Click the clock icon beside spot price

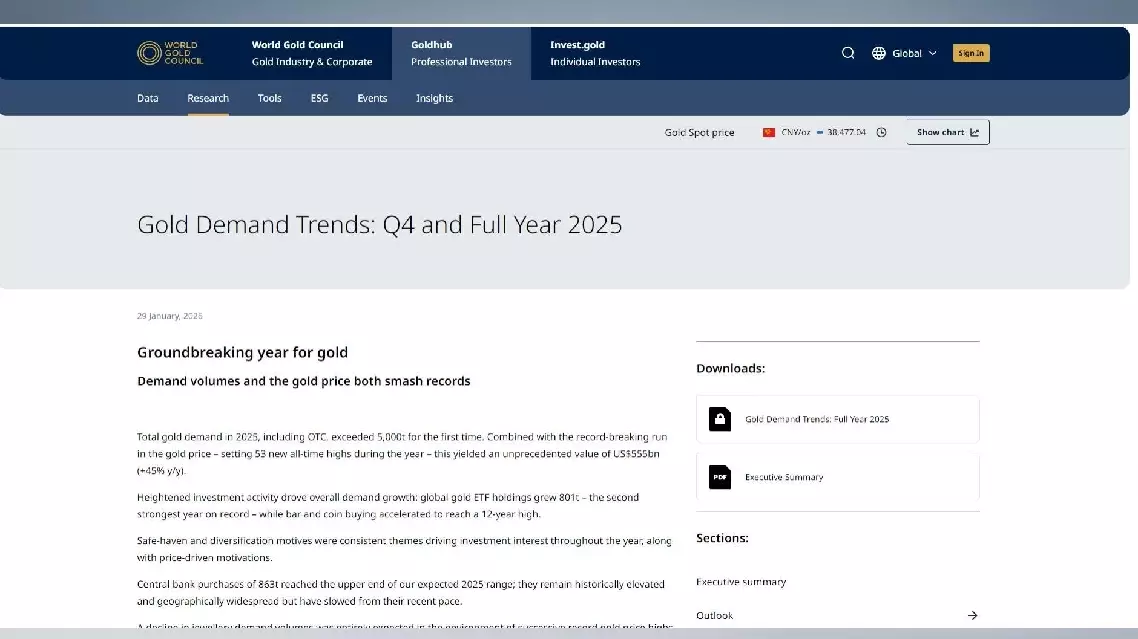(881, 132)
